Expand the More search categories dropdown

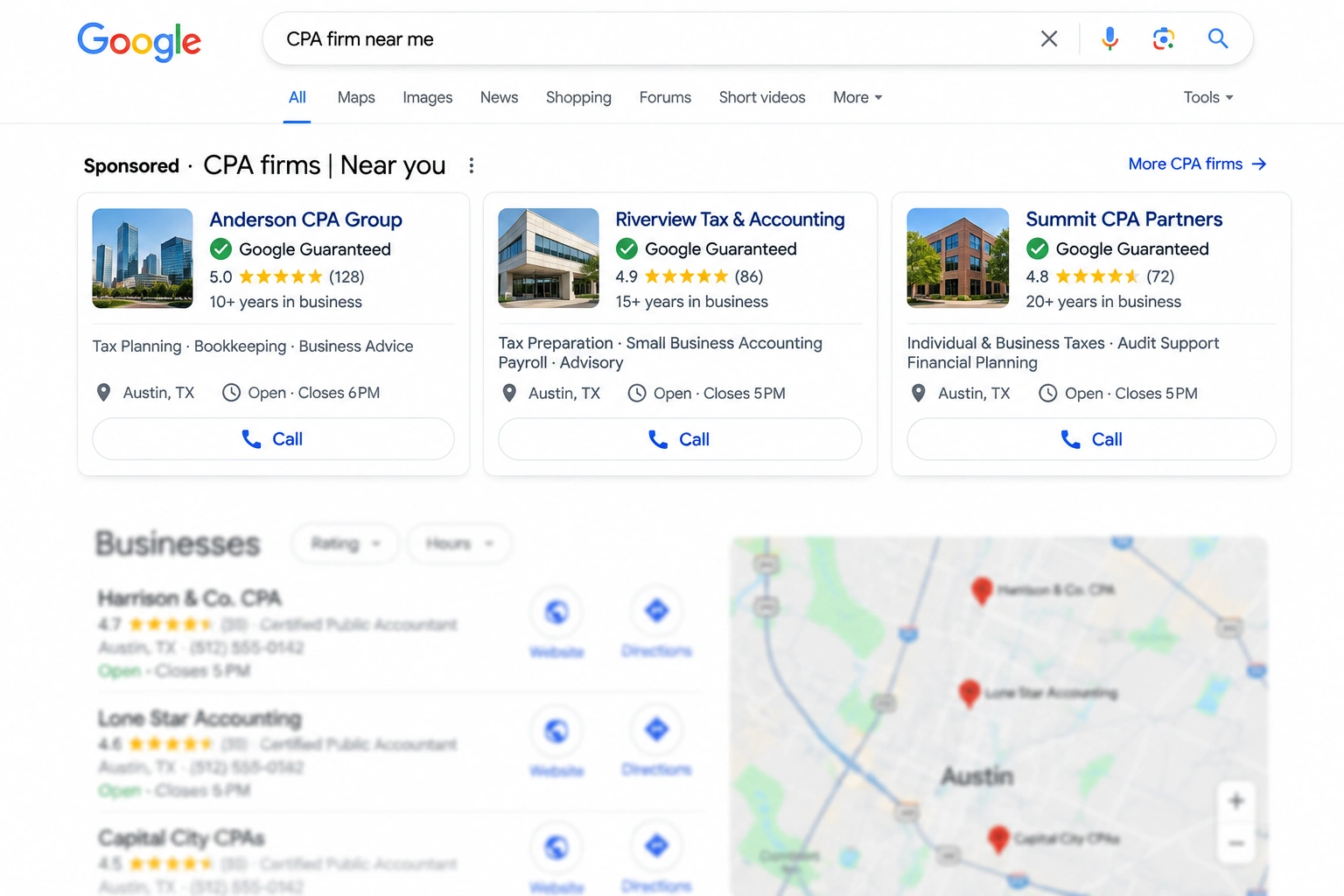857,97
